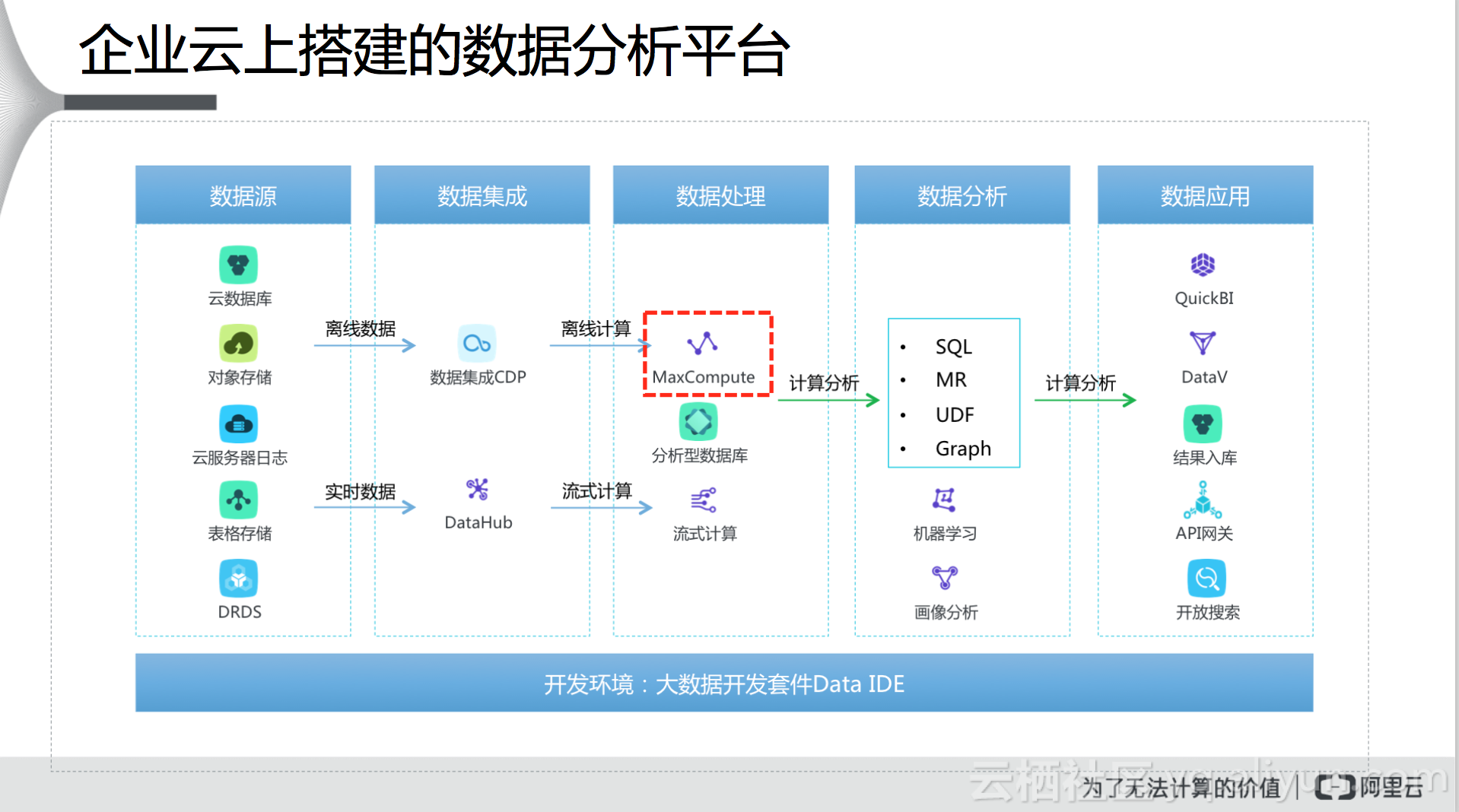1459x812 pixels.
Task: Open the 数据集成CDP cloud icon
Action: coord(477,344)
